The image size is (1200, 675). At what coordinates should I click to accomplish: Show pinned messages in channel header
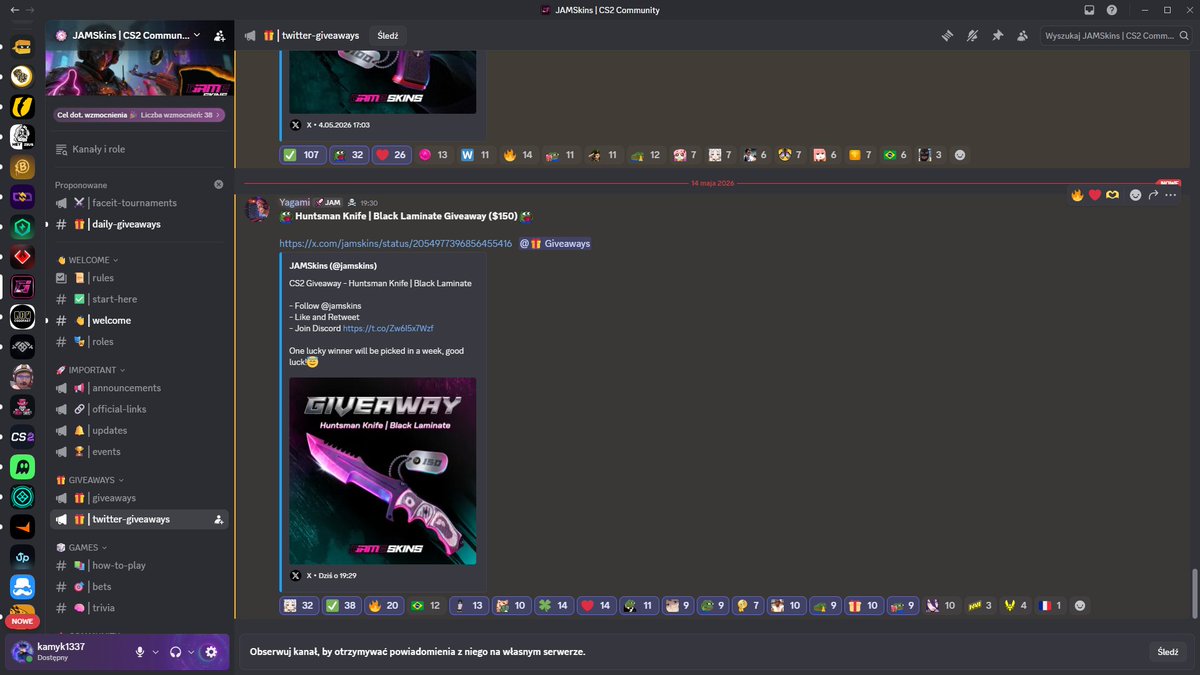[997, 35]
